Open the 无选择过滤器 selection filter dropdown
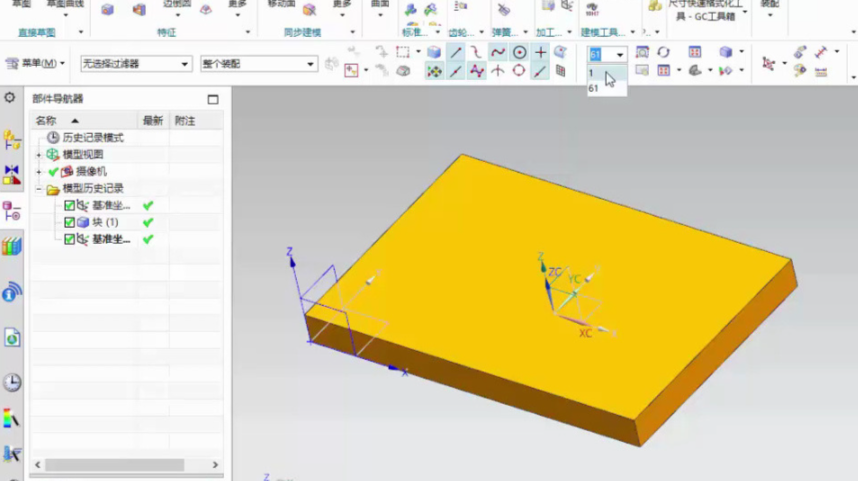Image resolution: width=858 pixels, height=481 pixels. click(x=136, y=64)
